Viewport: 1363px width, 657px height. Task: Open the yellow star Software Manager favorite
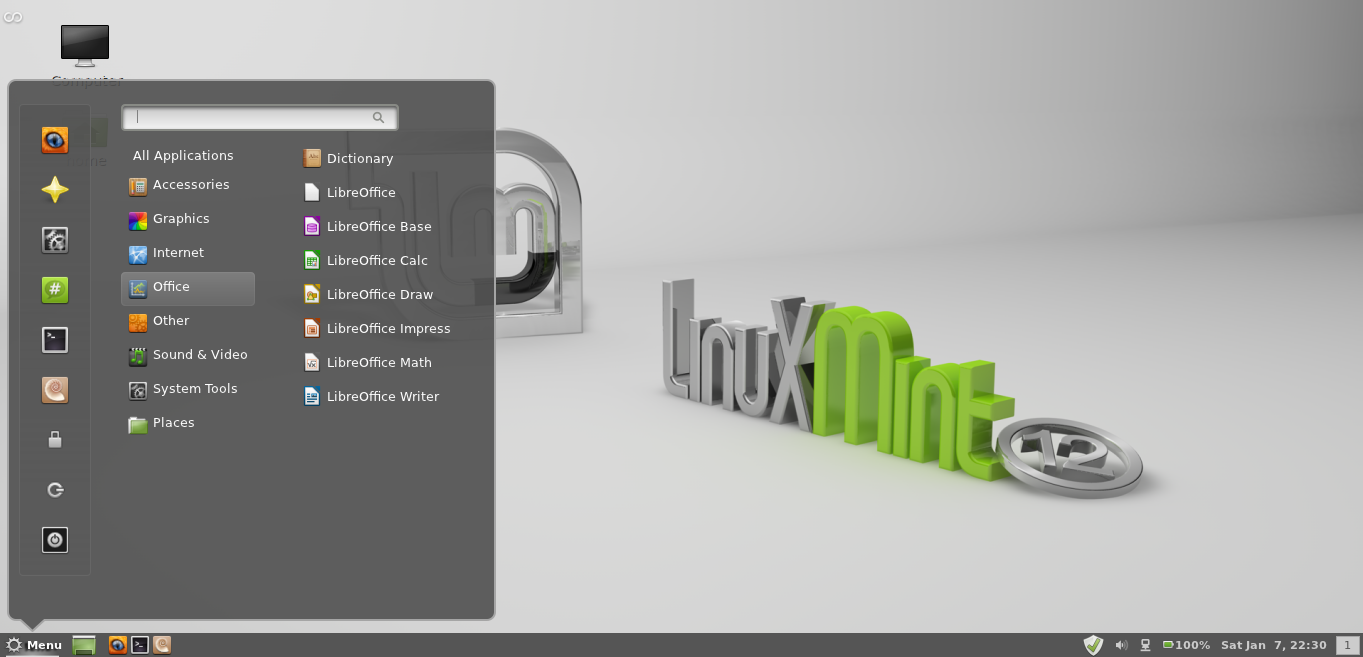coord(55,190)
